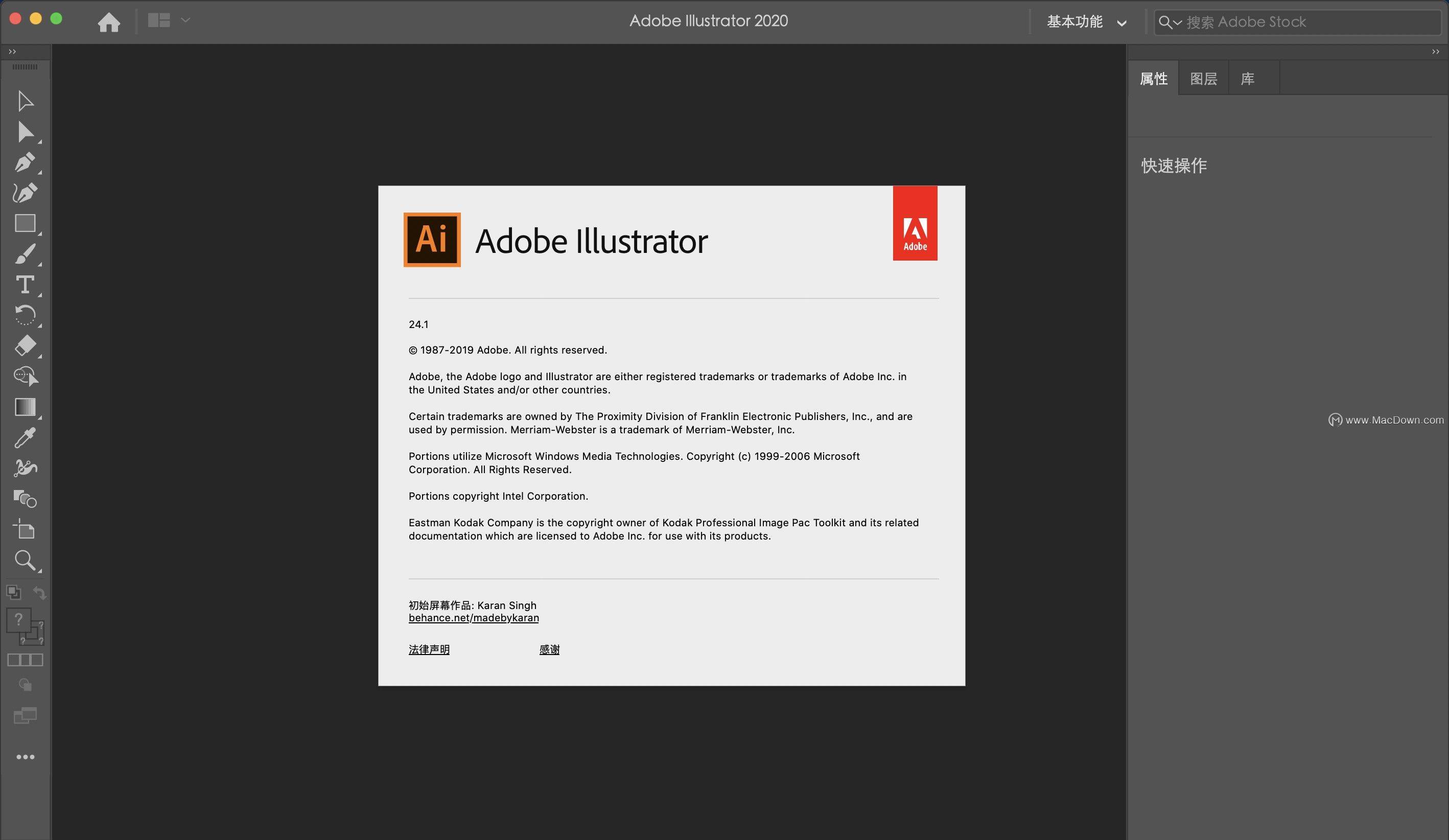Open the 感谢 credits link
1449x840 pixels.
pos(549,650)
